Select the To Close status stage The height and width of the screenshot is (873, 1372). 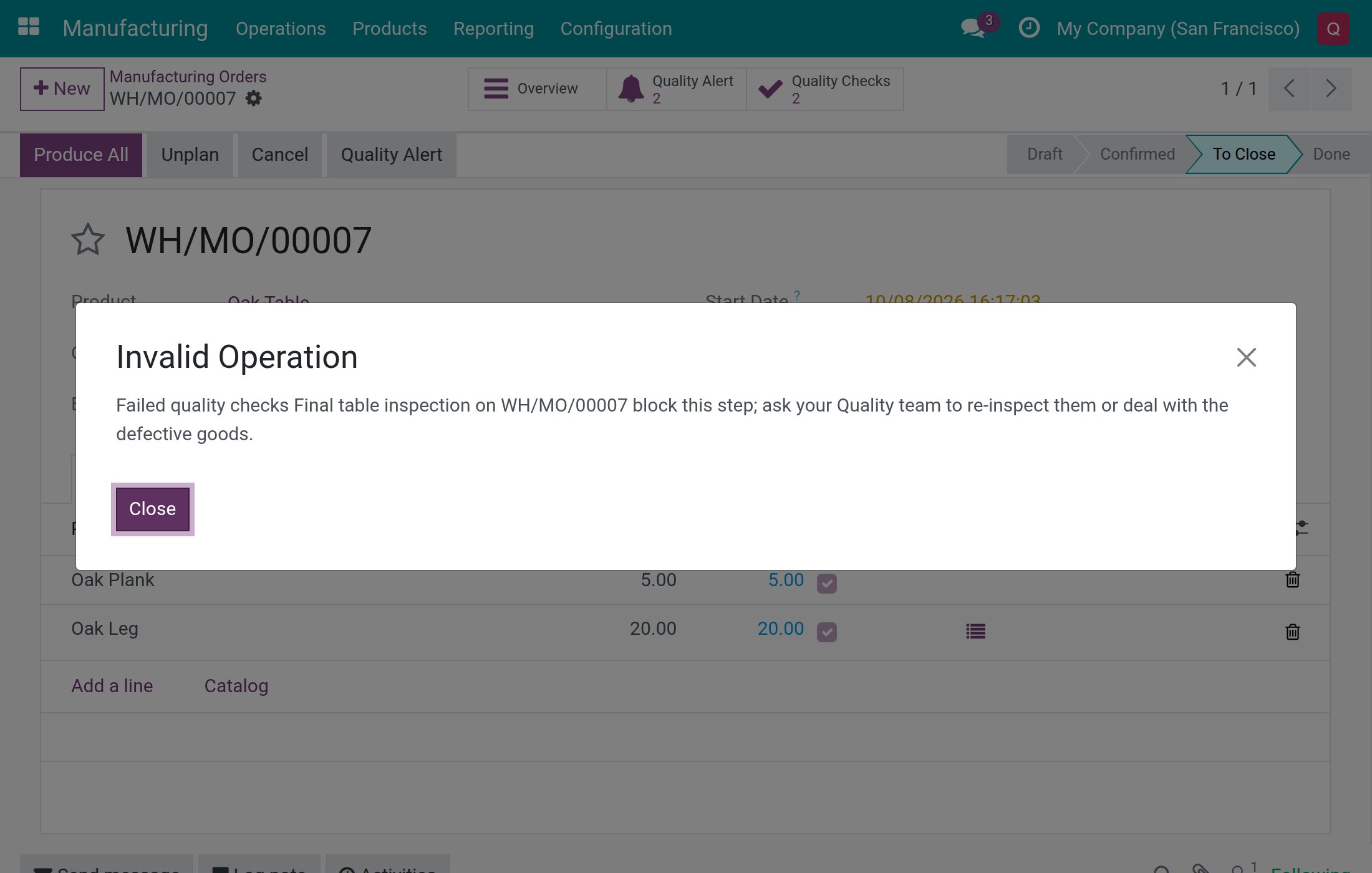tap(1244, 154)
